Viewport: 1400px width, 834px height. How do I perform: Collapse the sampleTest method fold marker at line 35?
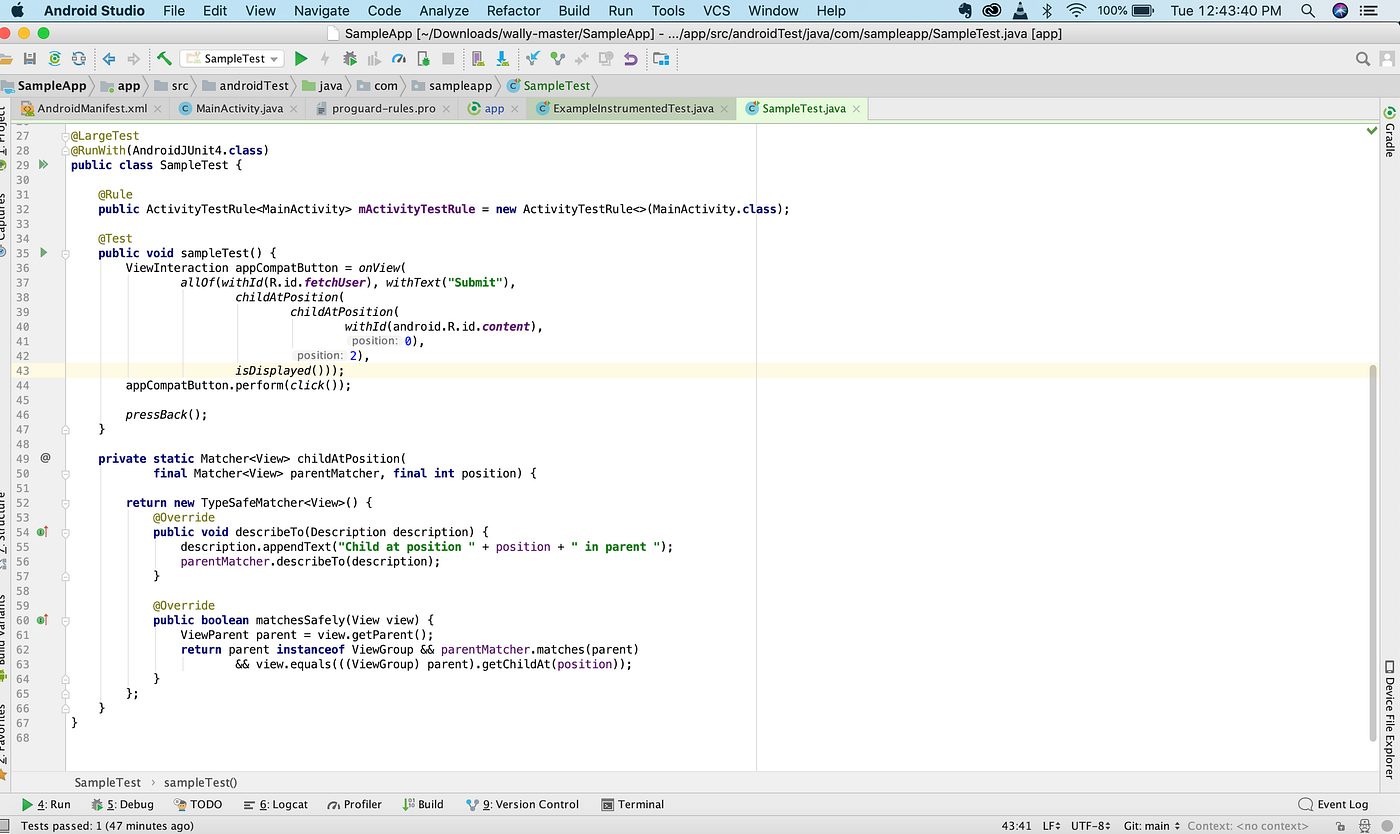click(65, 254)
